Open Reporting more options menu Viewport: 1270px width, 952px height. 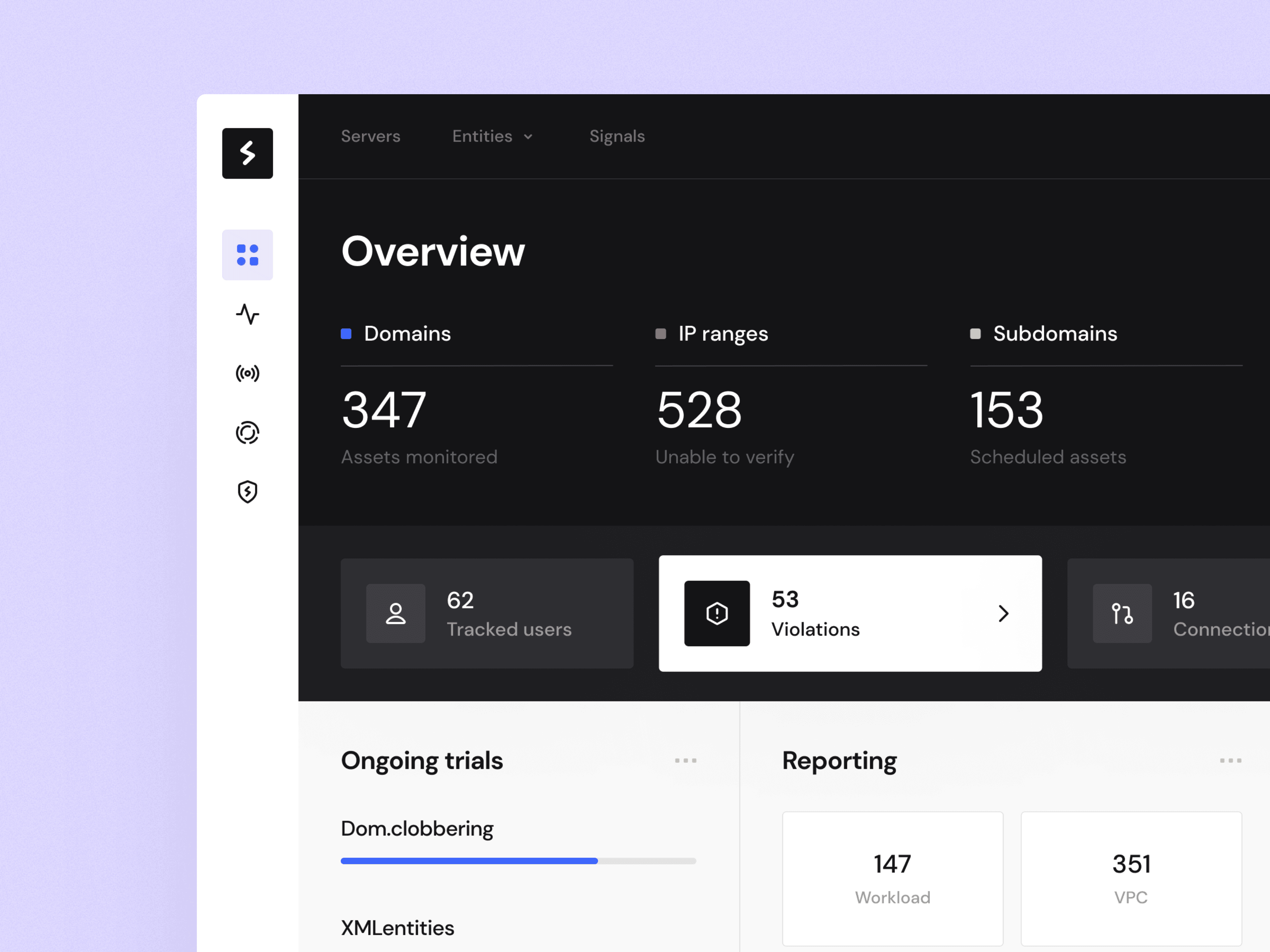coord(1230,760)
